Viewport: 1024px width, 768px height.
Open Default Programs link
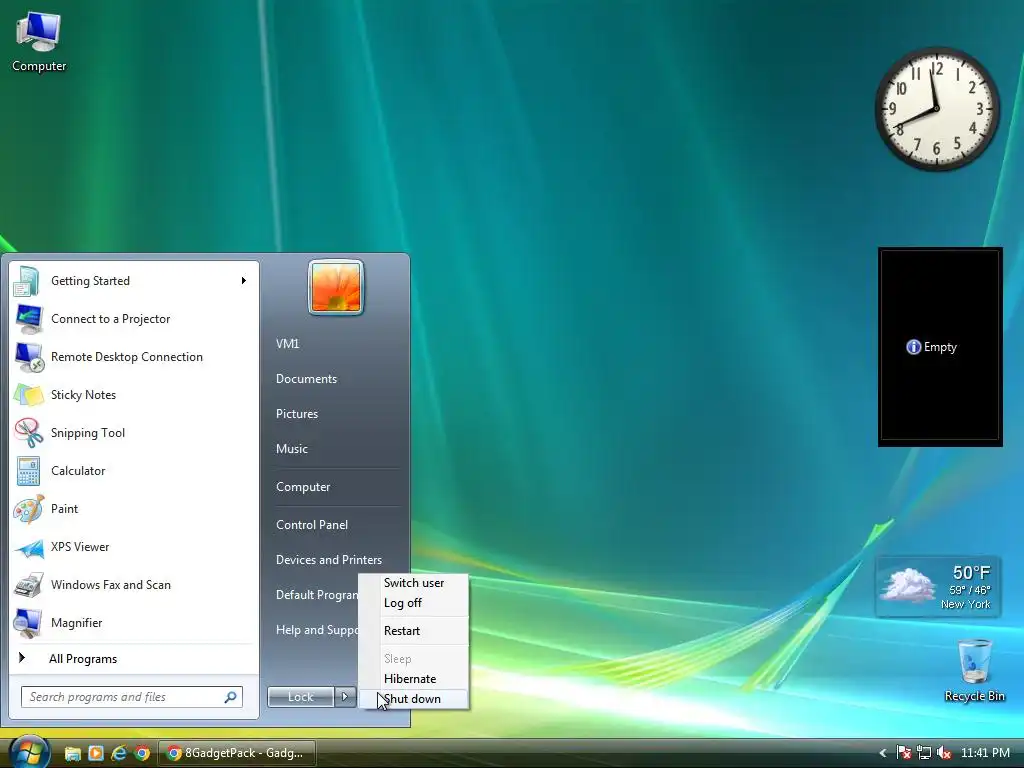click(316, 595)
